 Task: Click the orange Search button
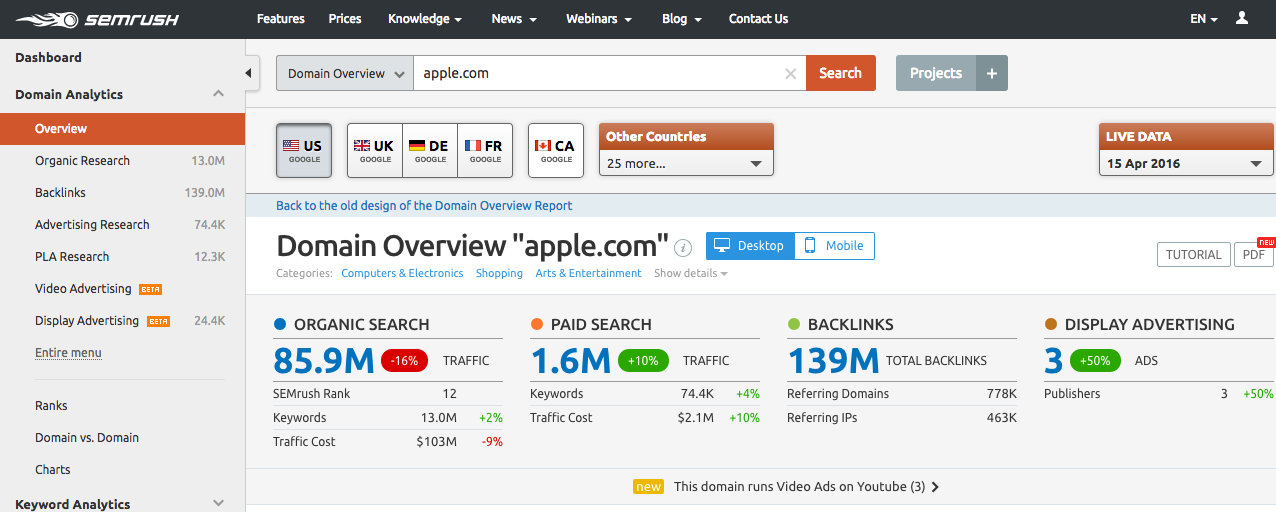tap(840, 73)
